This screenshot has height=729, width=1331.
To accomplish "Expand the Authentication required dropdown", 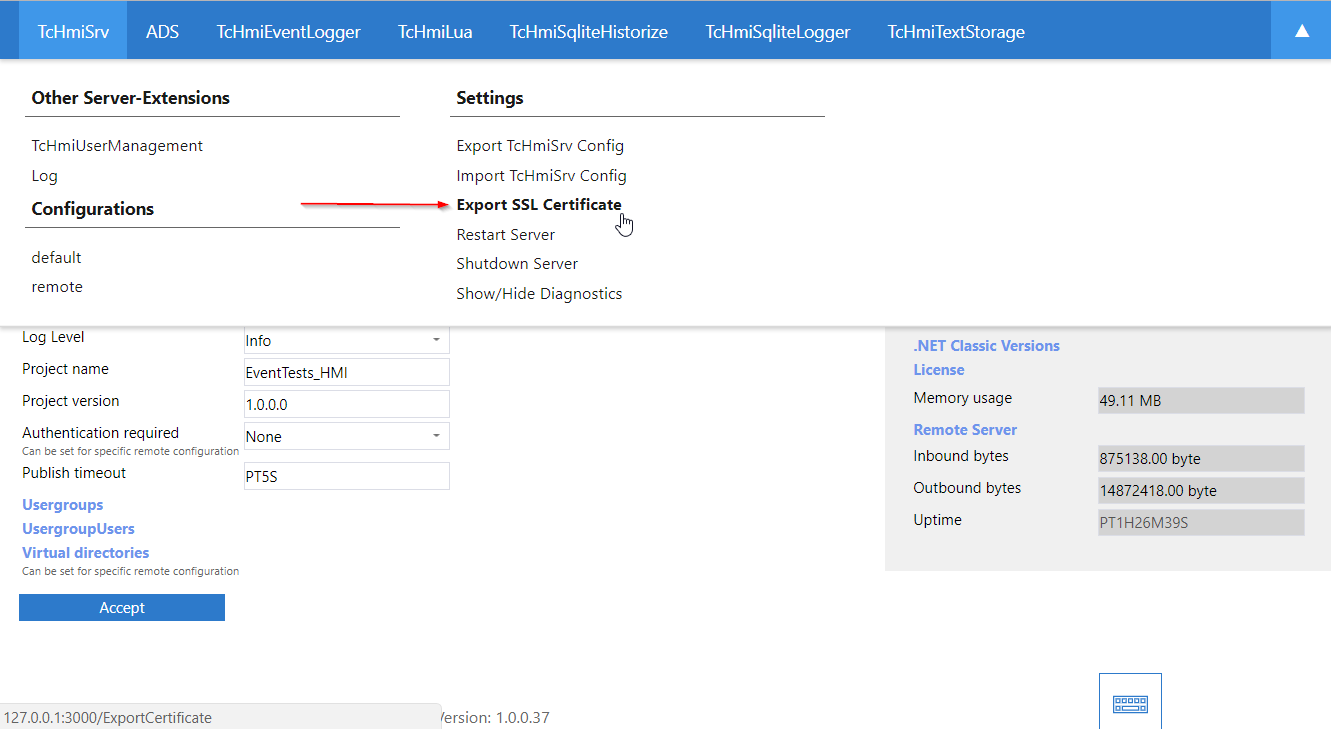I will [347, 436].
